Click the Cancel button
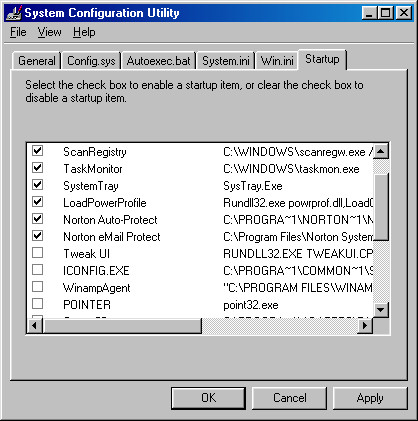This screenshot has width=418, height=421. [x=289, y=398]
